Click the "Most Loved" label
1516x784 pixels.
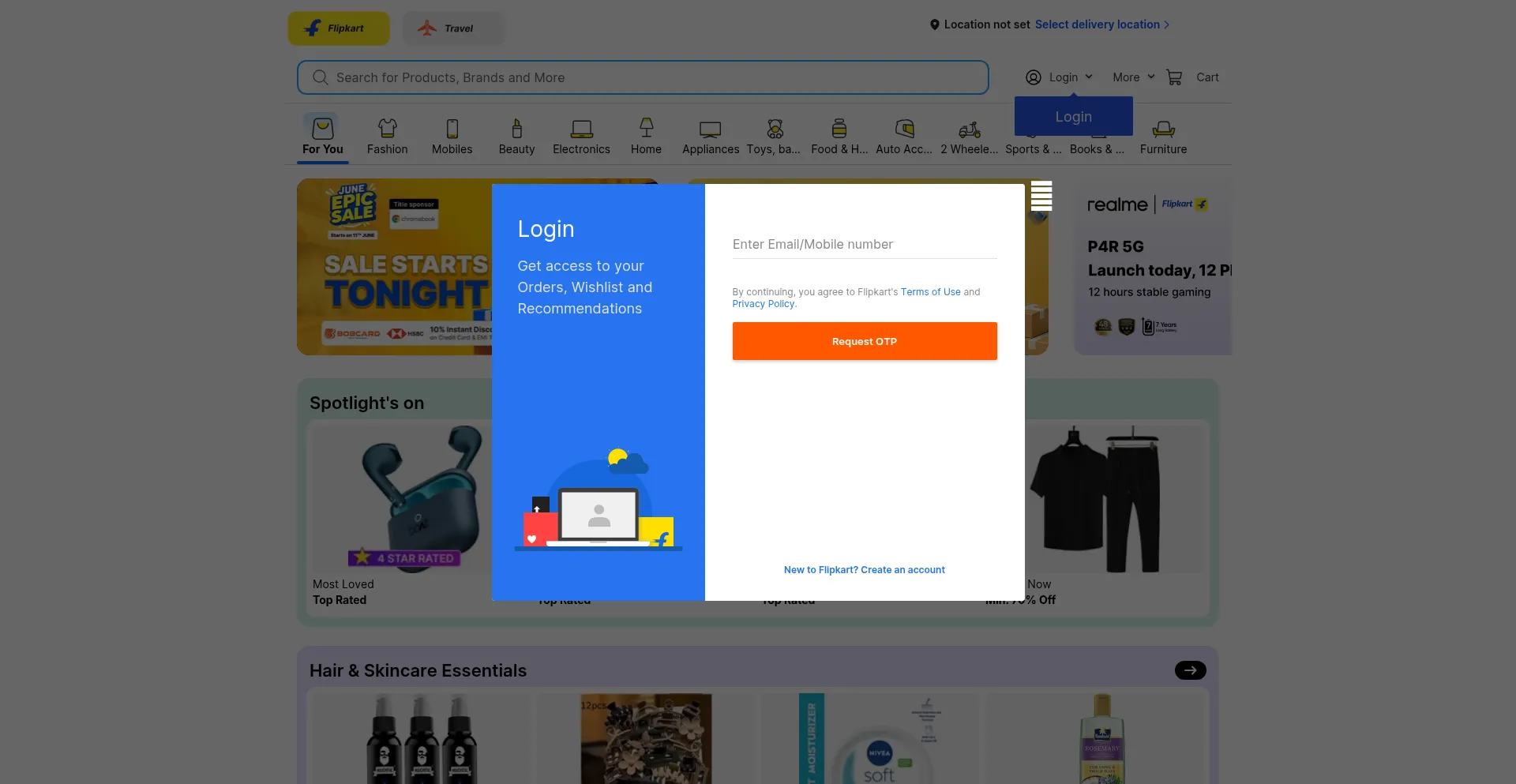click(x=343, y=584)
